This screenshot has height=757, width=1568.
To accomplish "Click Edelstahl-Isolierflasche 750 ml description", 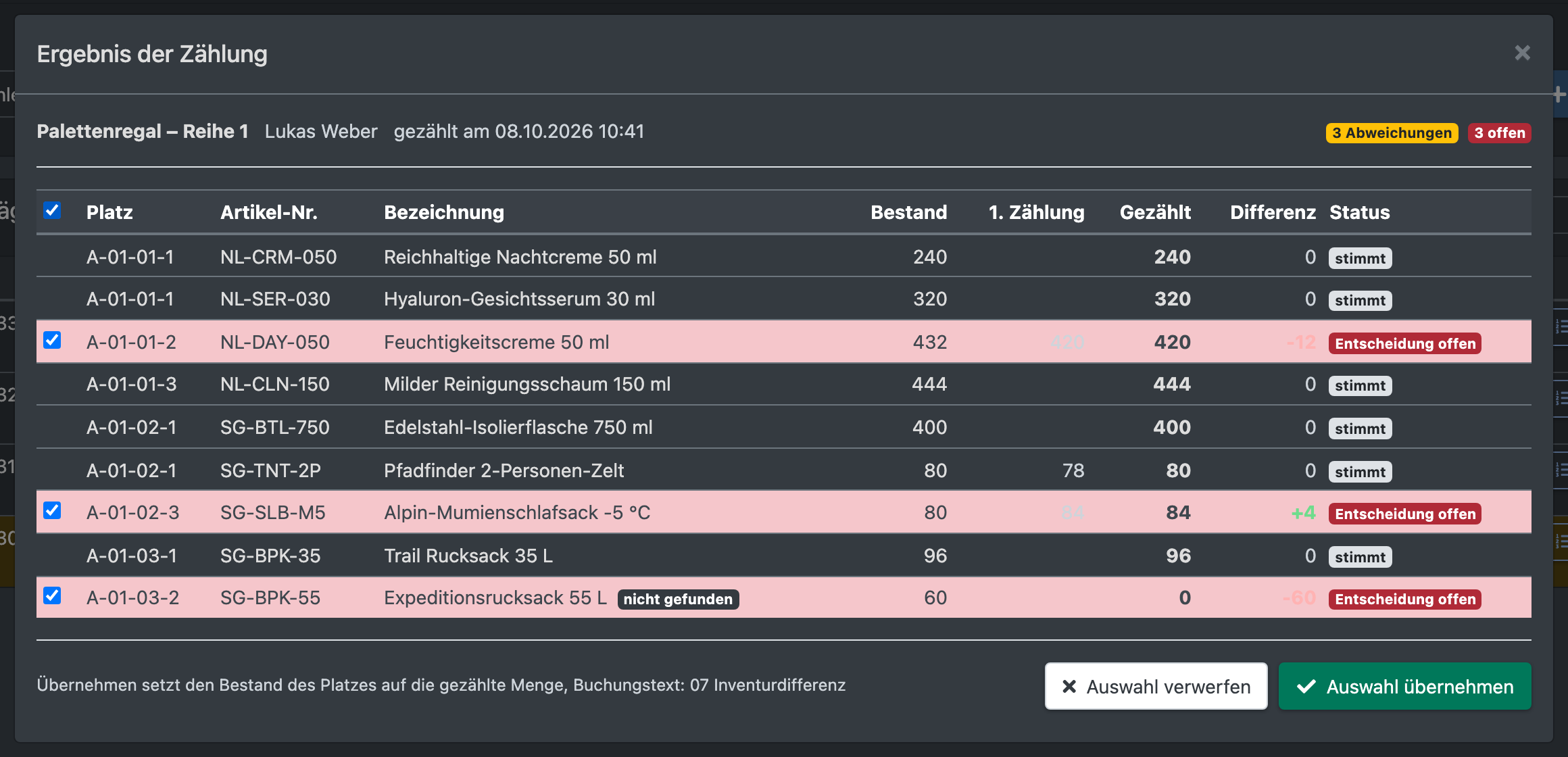I will tap(518, 427).
